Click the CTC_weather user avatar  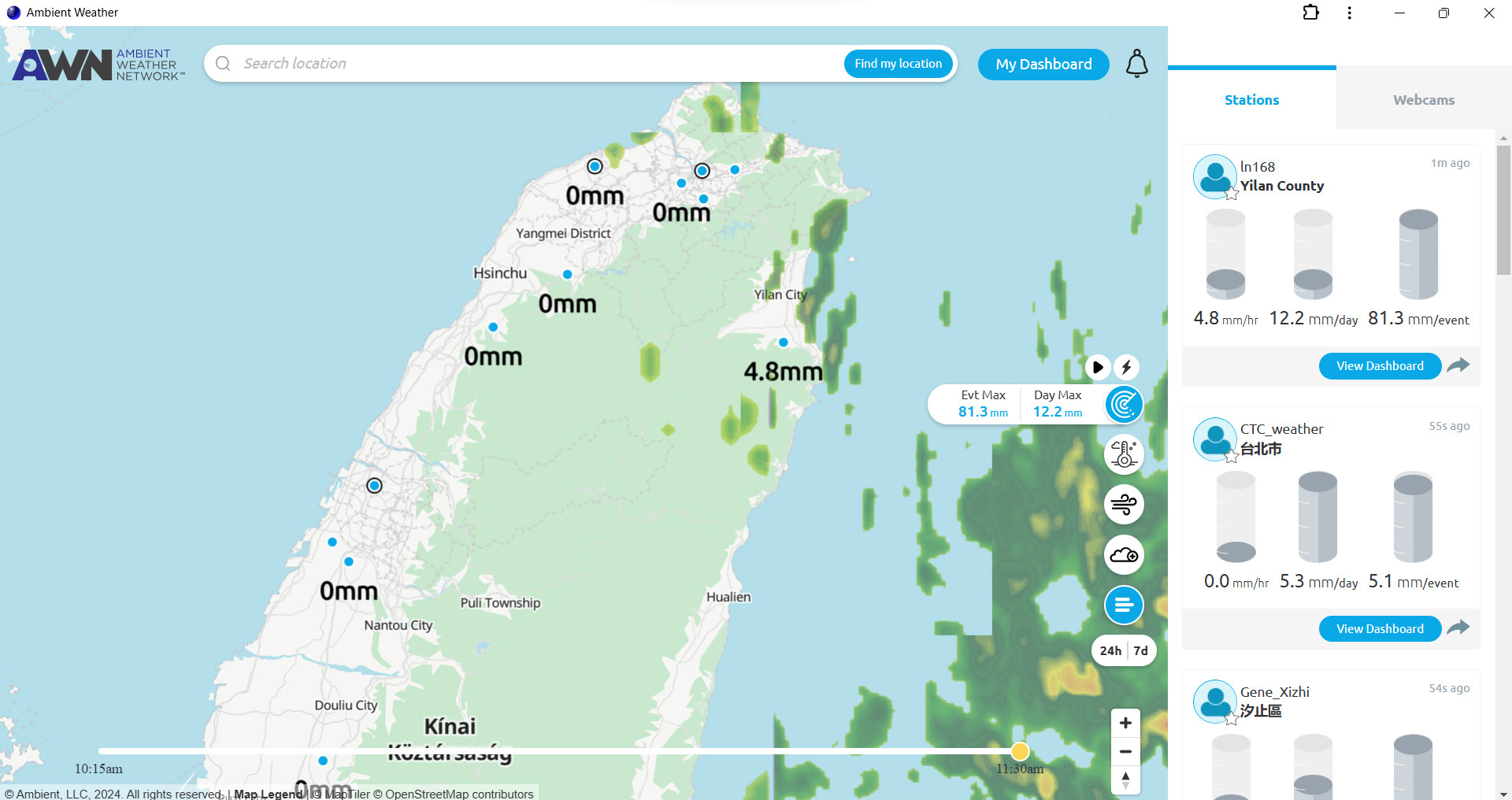(1215, 439)
